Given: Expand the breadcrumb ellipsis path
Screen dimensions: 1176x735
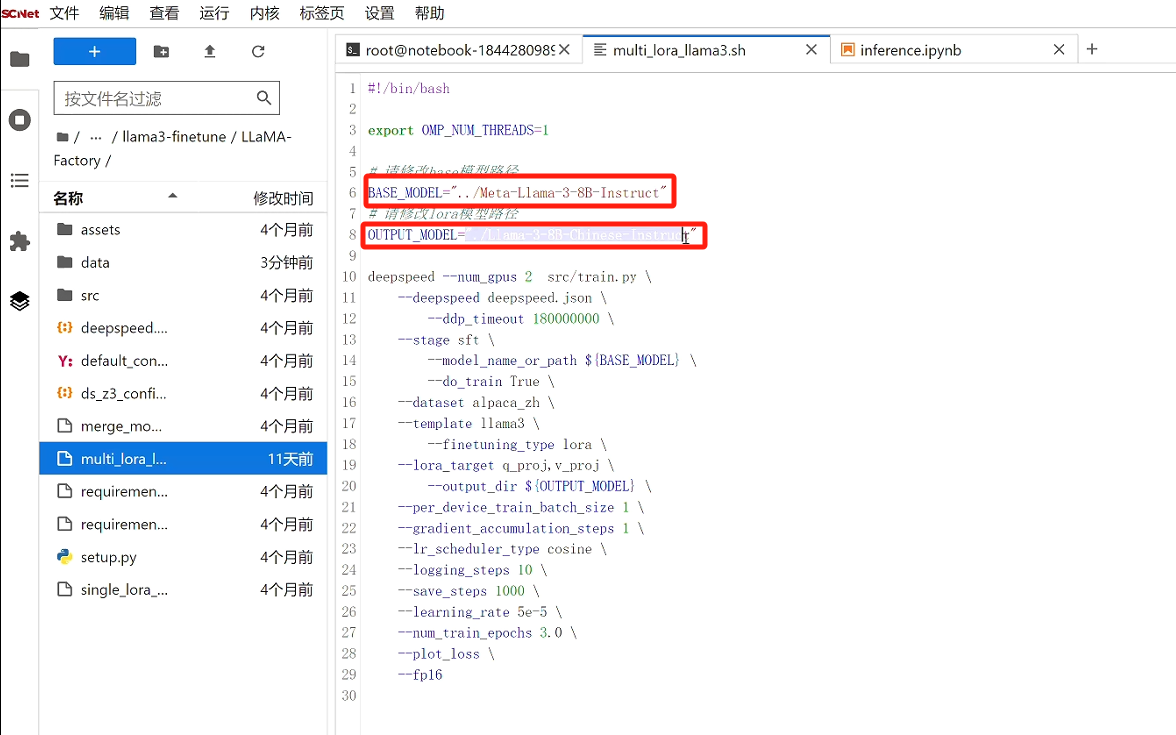Looking at the screenshot, I should click(x=96, y=137).
